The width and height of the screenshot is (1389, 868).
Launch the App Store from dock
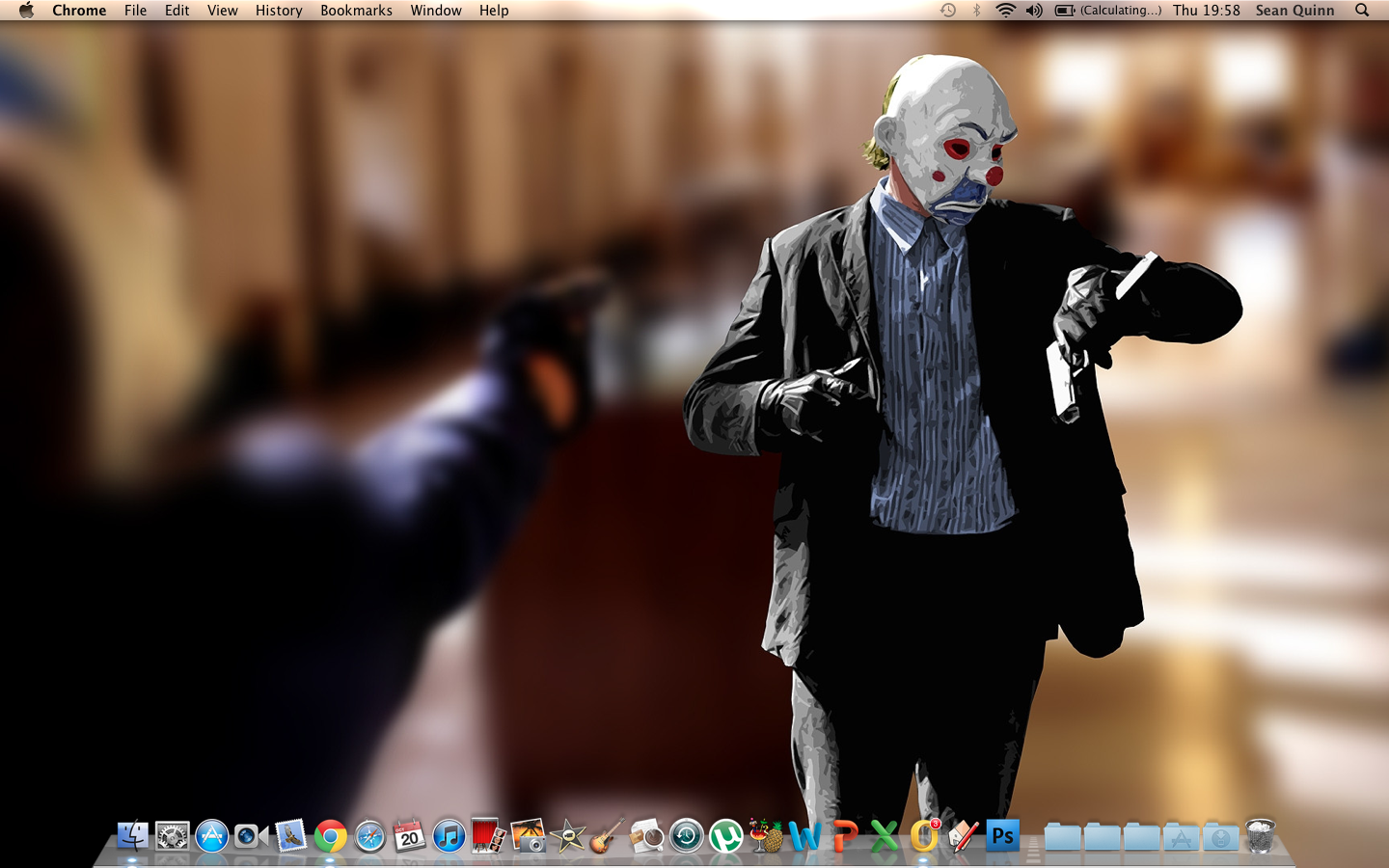pos(212,835)
